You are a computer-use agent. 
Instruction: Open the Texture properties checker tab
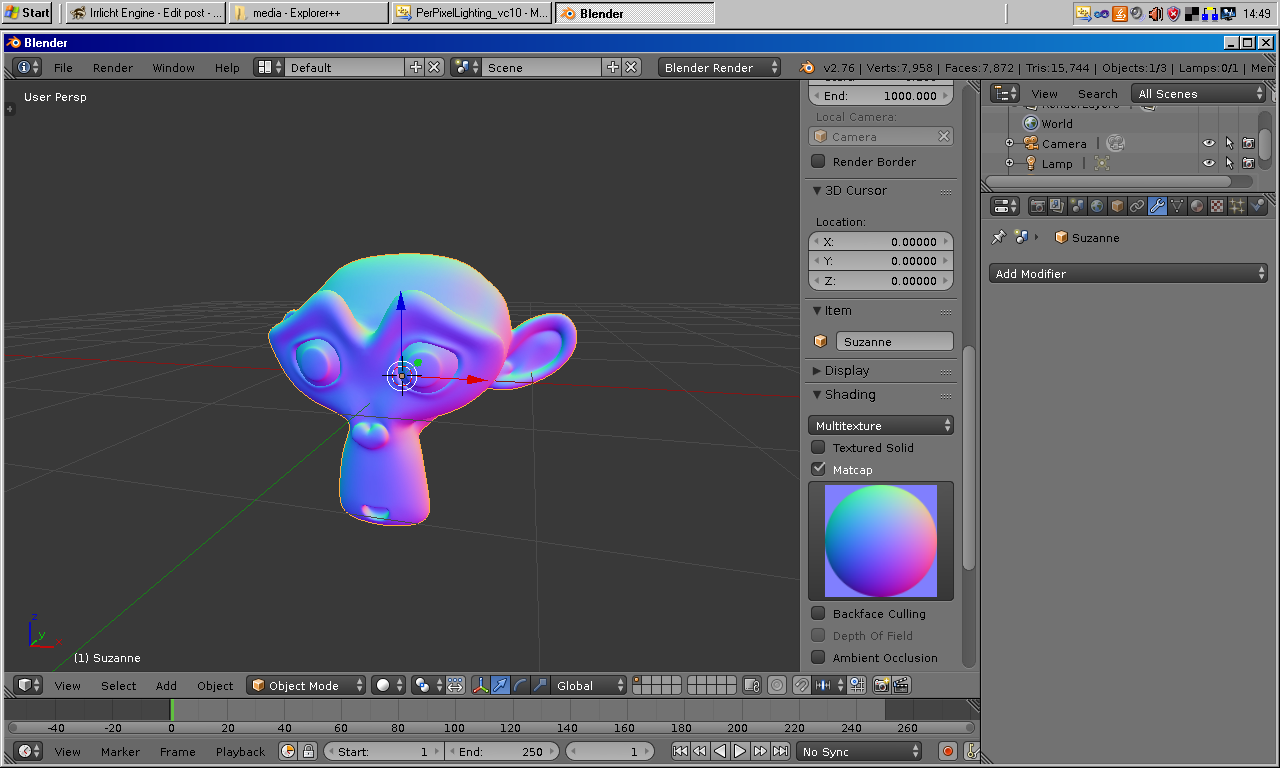pos(1217,206)
